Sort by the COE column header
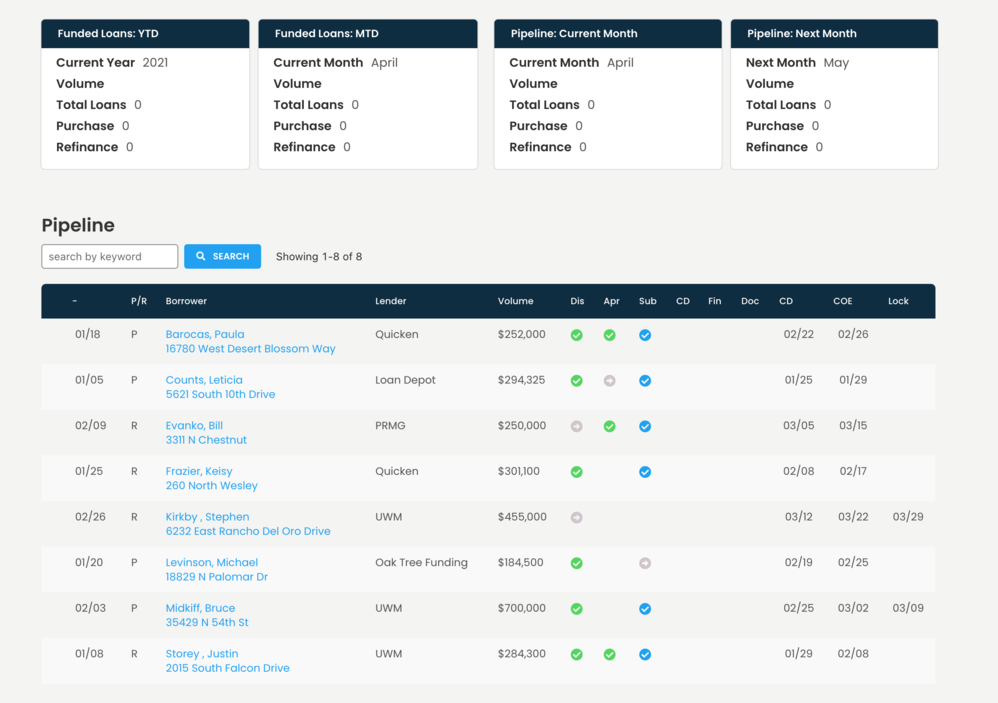The width and height of the screenshot is (998, 703). [x=842, y=301]
